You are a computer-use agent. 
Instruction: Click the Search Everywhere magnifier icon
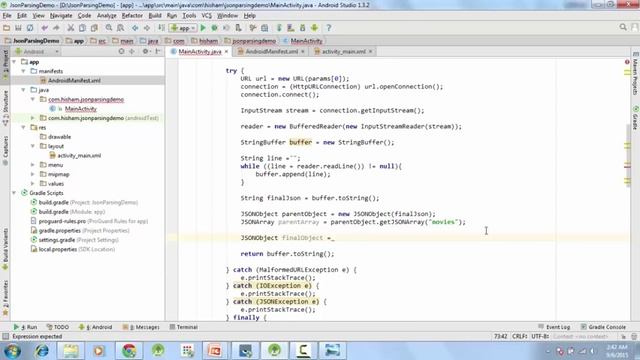(623, 27)
